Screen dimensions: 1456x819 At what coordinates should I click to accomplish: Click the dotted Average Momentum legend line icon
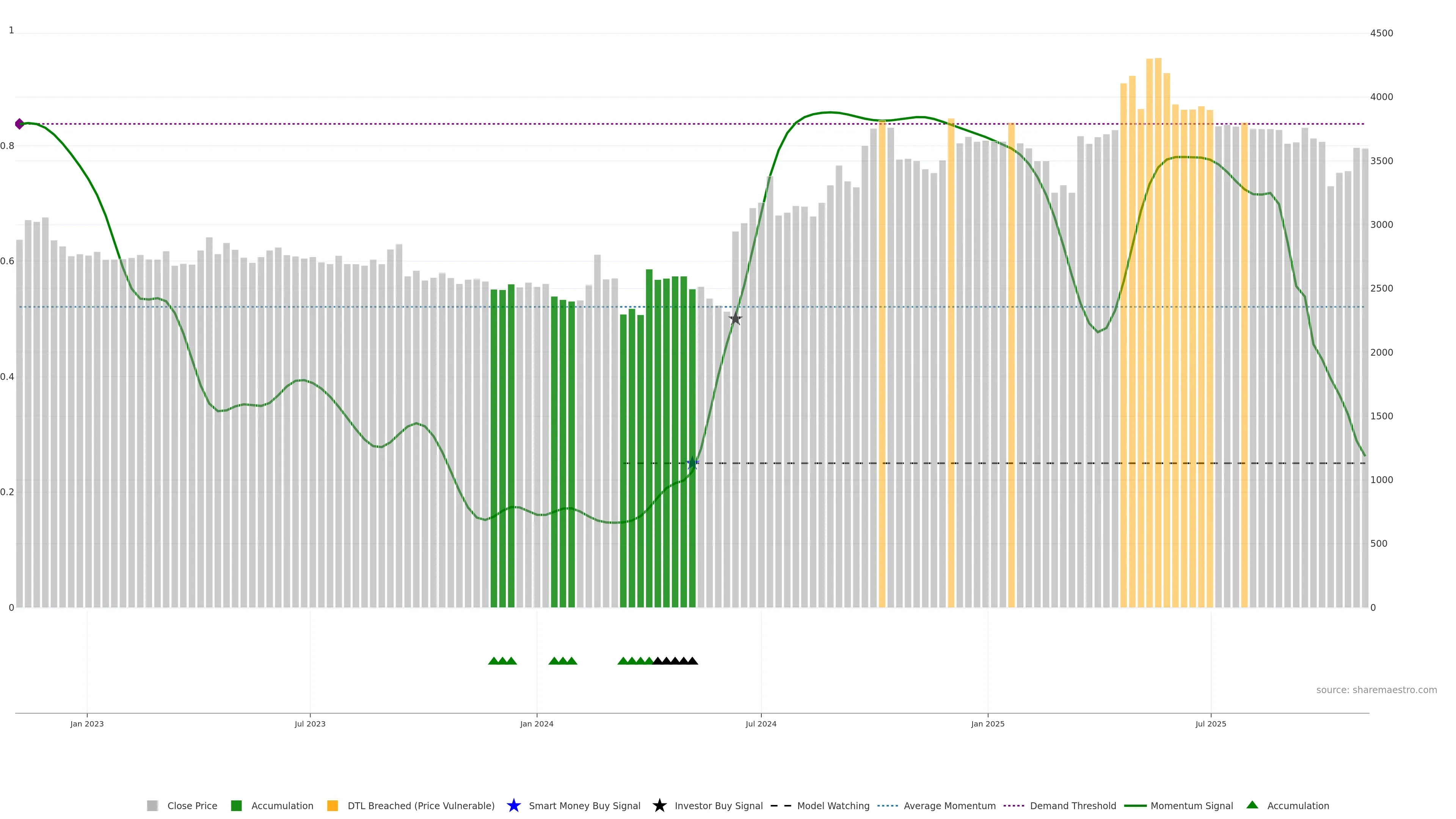pos(887,805)
